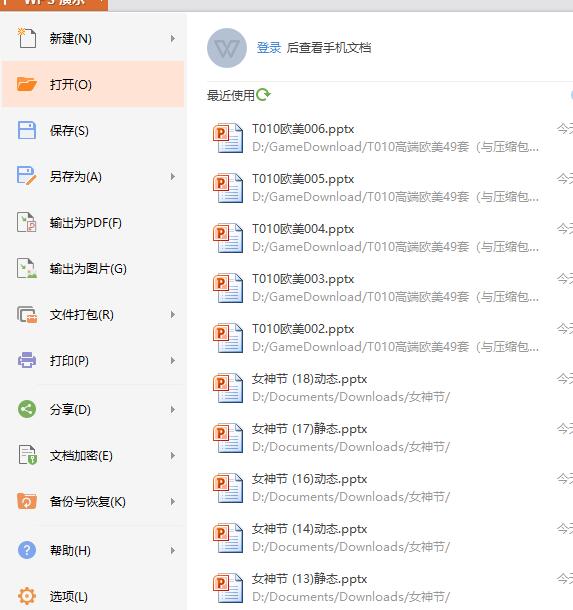Choose 保存(S) from the file menu
The height and width of the screenshot is (610, 573).
coord(93,130)
